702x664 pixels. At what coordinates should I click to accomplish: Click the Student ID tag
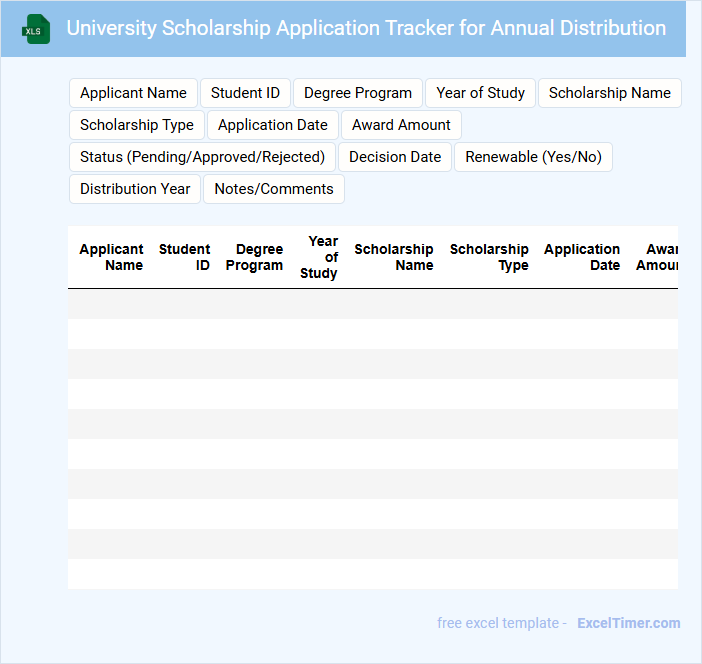coord(245,93)
